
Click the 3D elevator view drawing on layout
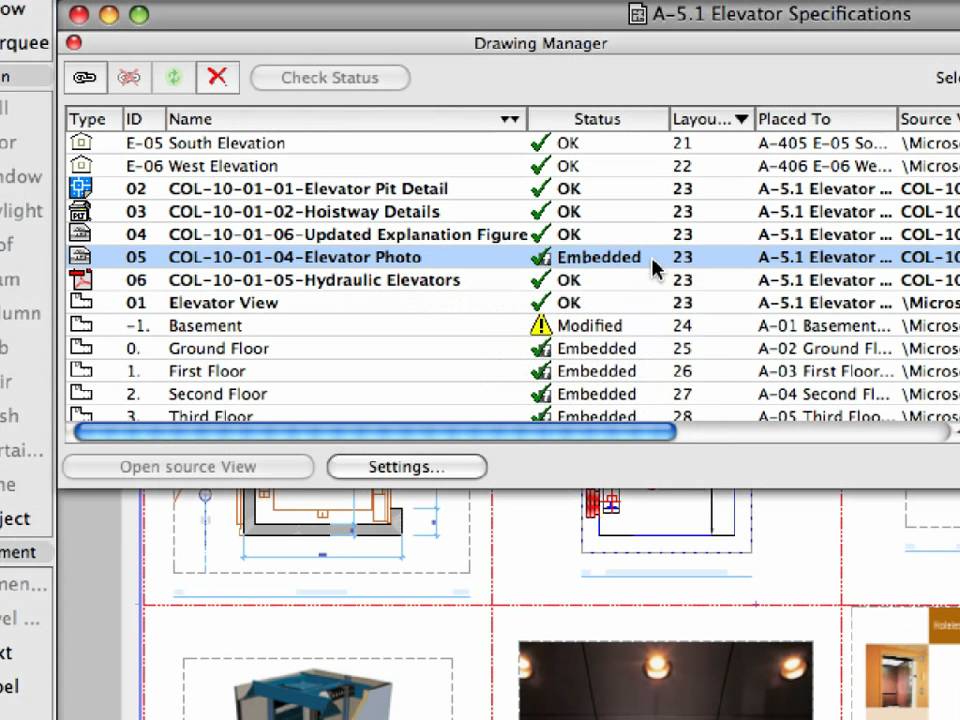click(318, 689)
